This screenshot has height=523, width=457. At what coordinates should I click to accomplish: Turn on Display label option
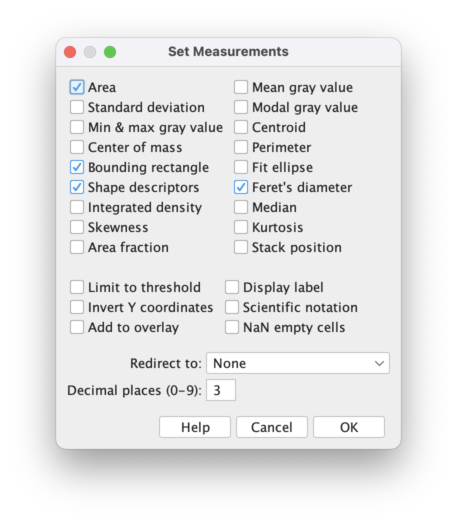[x=232, y=288]
